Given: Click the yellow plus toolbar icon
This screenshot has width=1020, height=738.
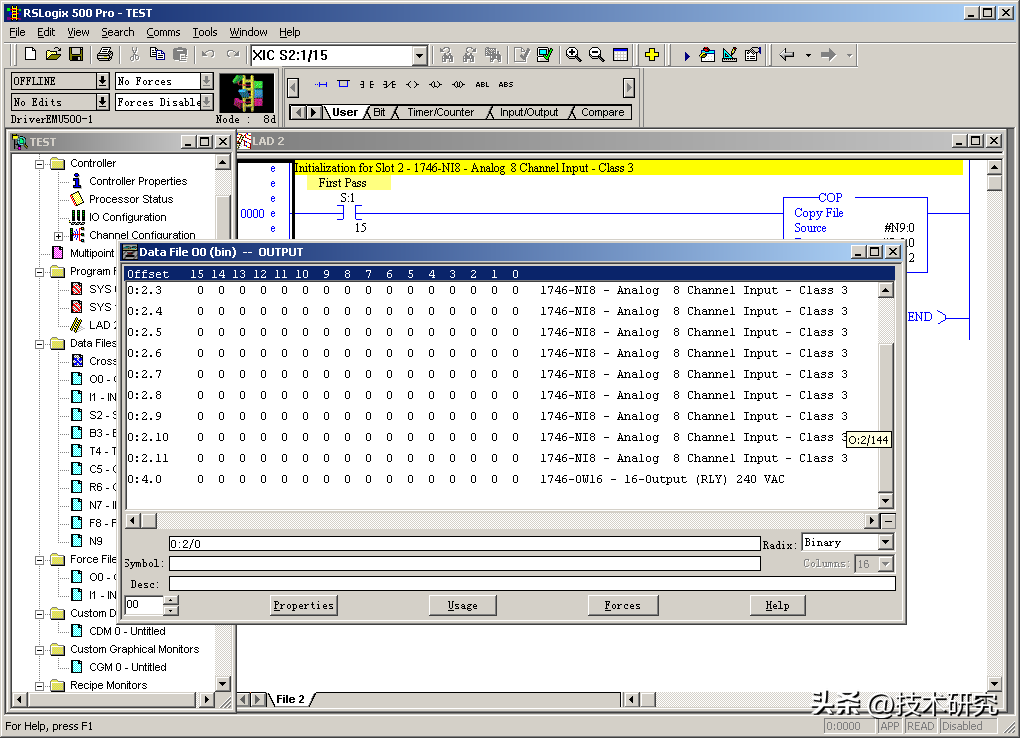Looking at the screenshot, I should [651, 55].
